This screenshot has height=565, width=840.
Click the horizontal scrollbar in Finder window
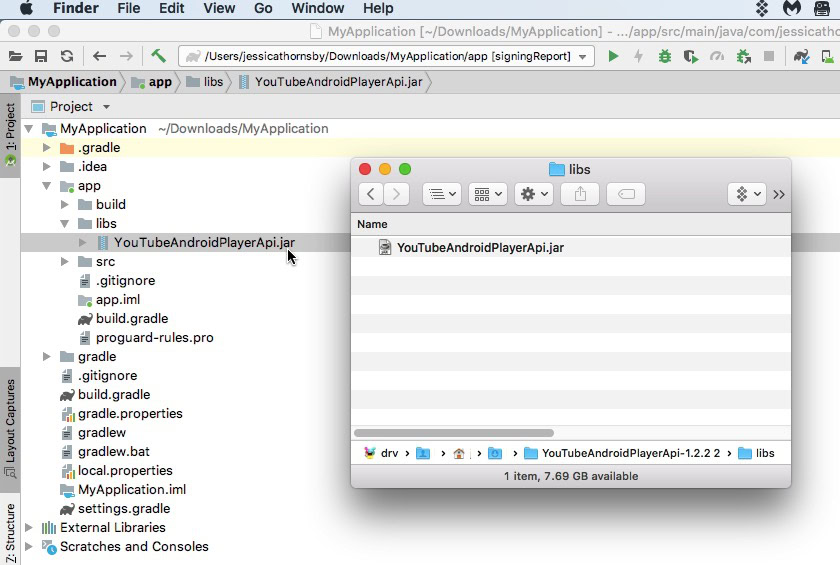coord(455,433)
